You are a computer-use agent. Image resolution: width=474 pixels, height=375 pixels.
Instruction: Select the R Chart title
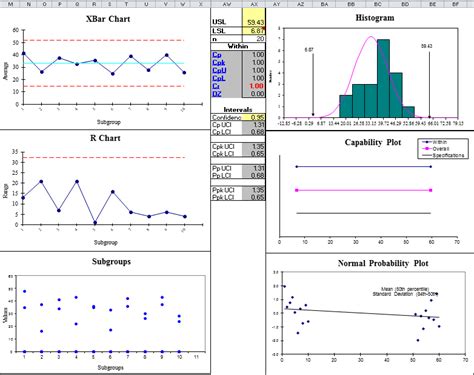pos(105,138)
